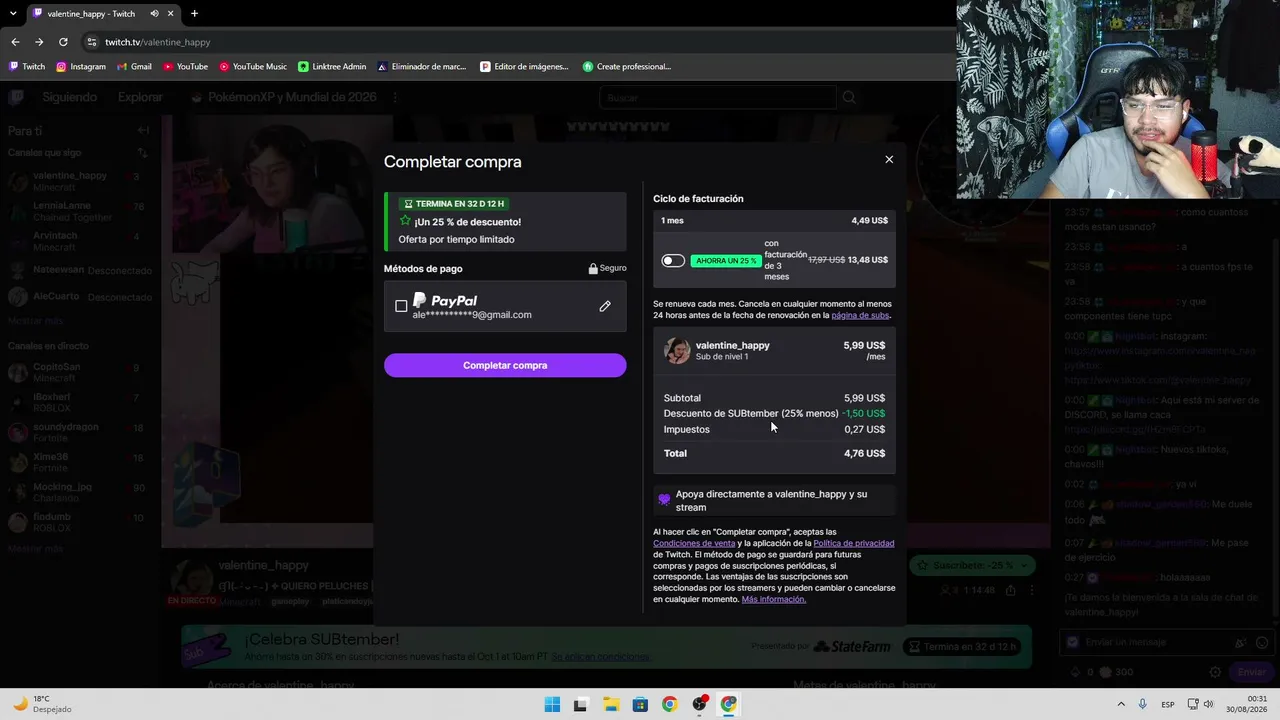The image size is (1280, 720).
Task: Close the Completar compra dialog
Action: 889,160
